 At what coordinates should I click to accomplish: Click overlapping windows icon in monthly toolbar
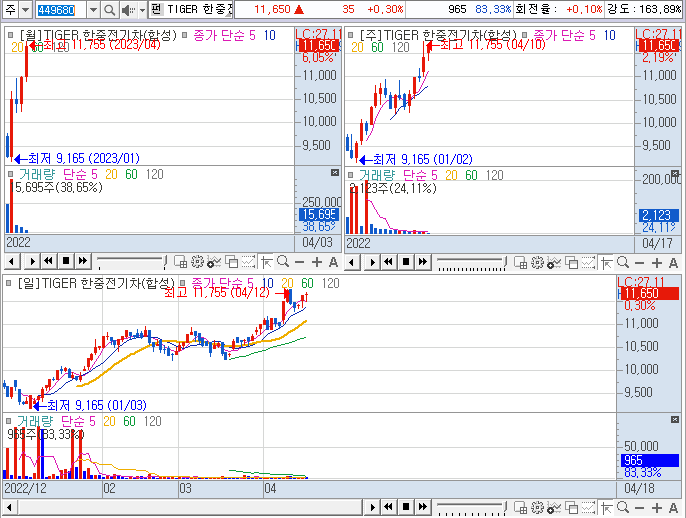click(x=231, y=262)
